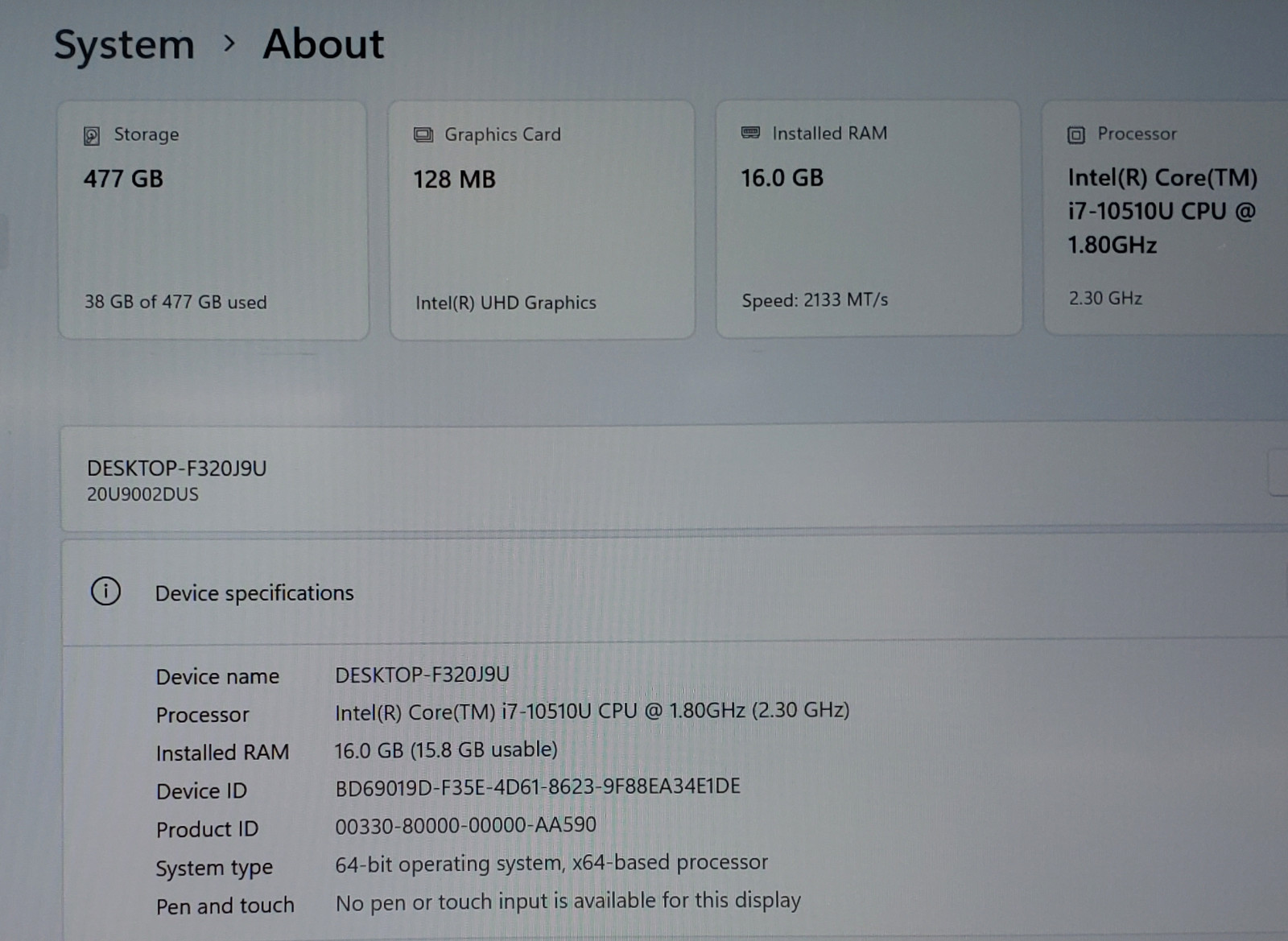This screenshot has width=1288, height=941.
Task: Open the Graphics Card 128 MB card
Action: click(542, 220)
